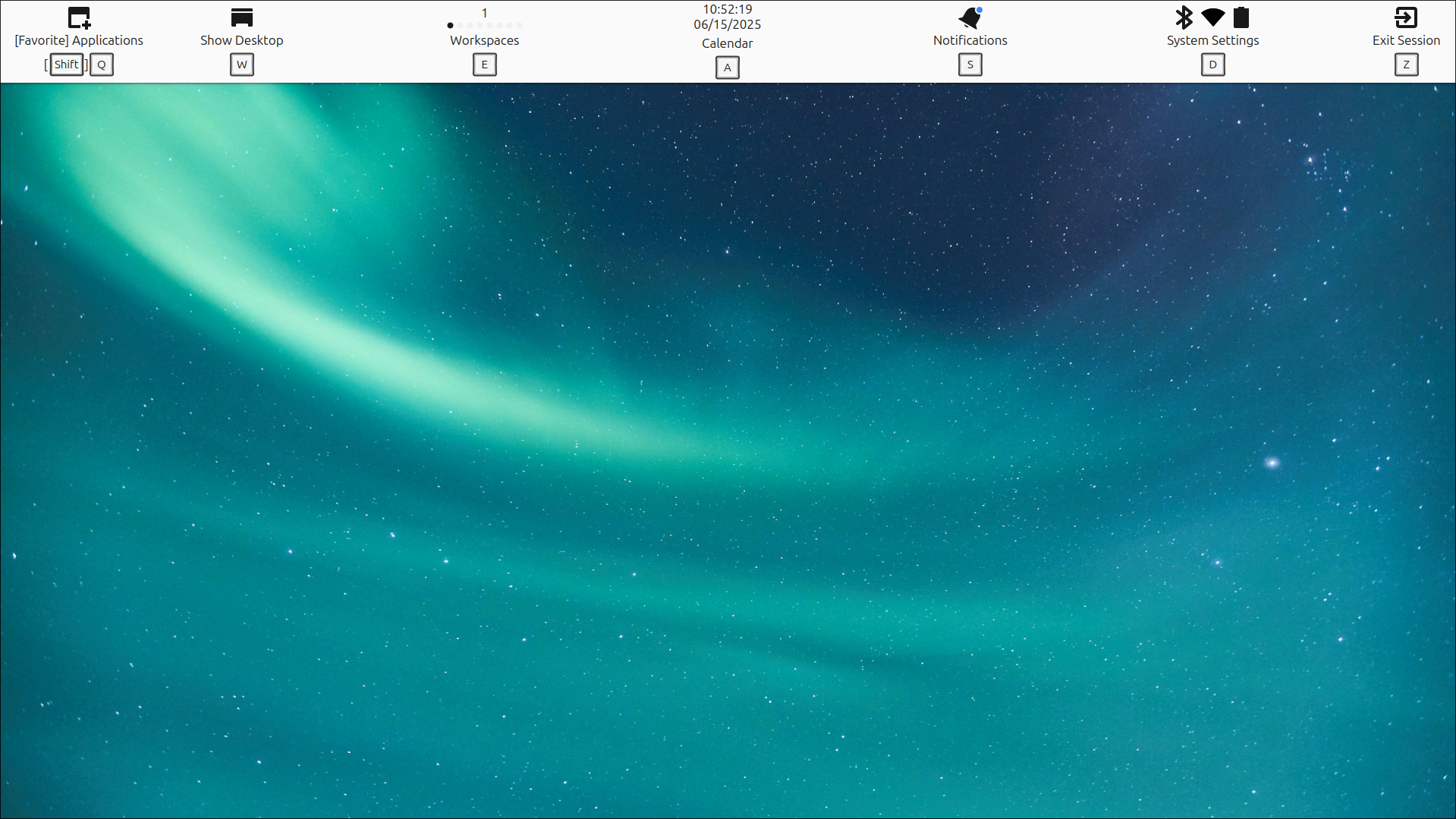Click the Notifications label

(x=970, y=40)
